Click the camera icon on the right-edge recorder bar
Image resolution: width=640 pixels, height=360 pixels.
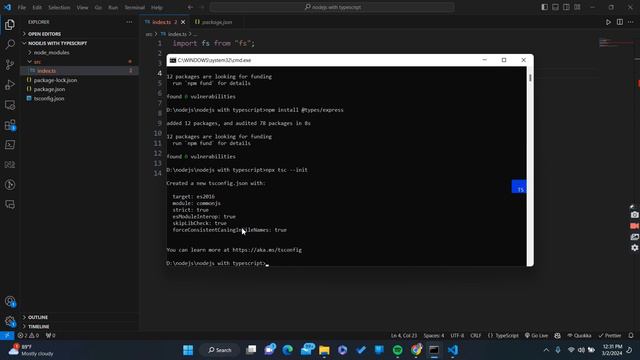(x=634, y=215)
